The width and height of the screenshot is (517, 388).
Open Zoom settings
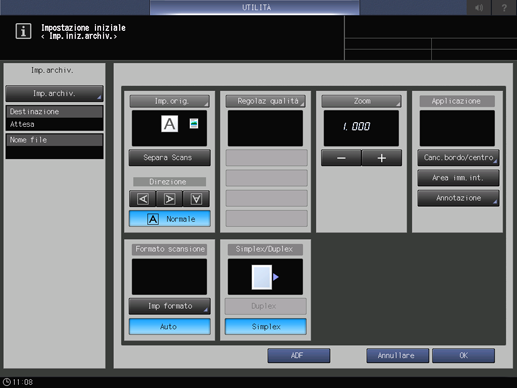[x=361, y=101]
